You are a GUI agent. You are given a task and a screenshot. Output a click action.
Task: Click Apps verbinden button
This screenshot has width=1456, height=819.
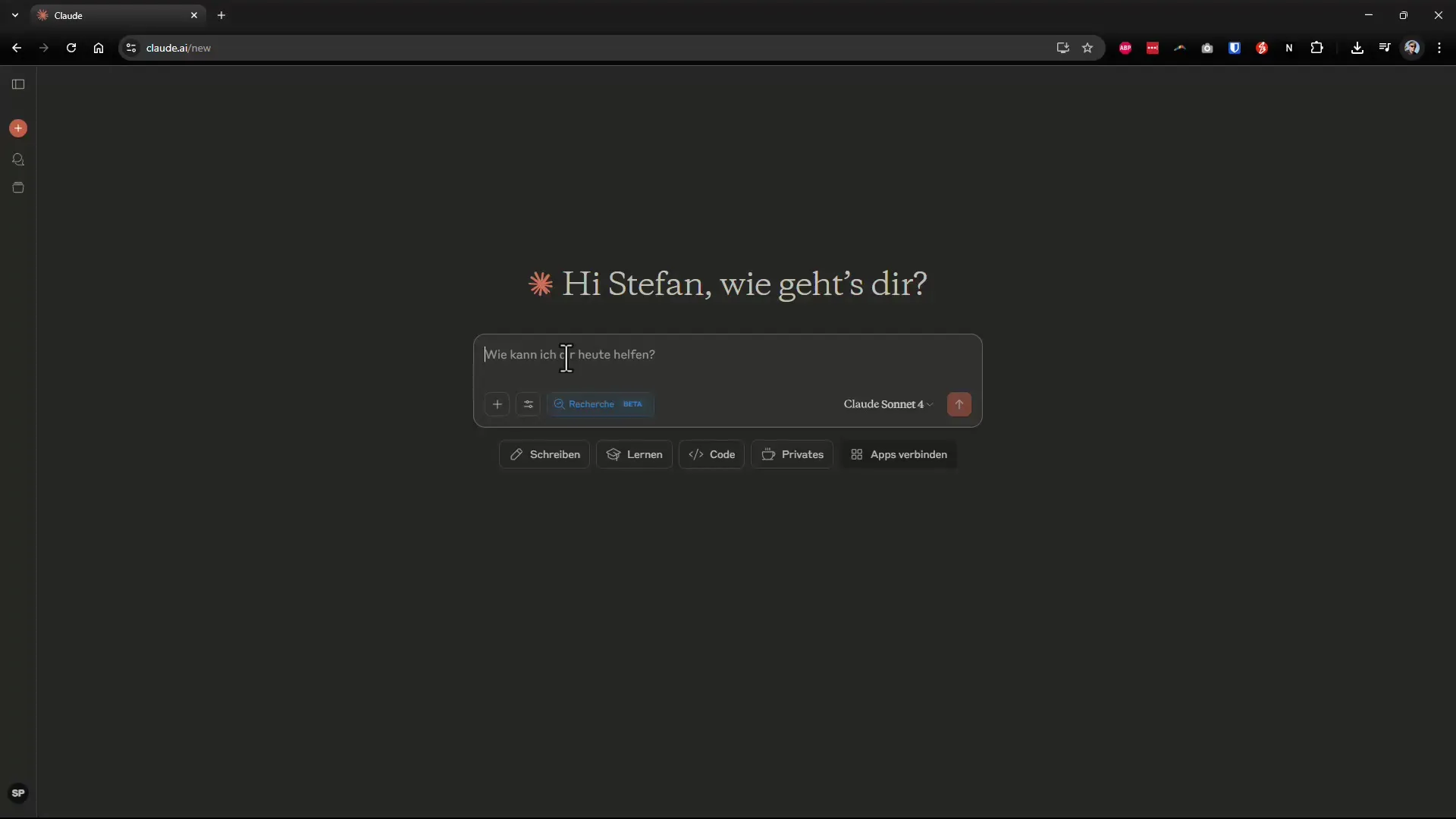point(899,454)
